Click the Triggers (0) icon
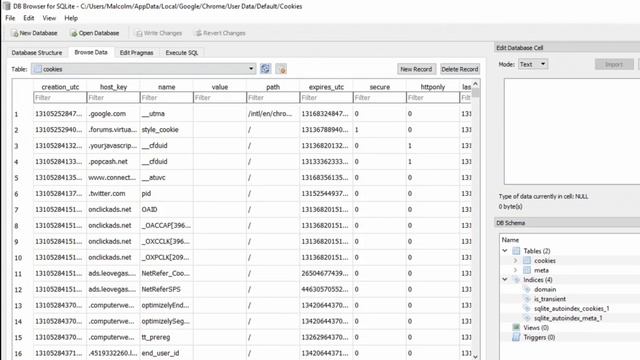The height and width of the screenshot is (360, 640). [516, 337]
